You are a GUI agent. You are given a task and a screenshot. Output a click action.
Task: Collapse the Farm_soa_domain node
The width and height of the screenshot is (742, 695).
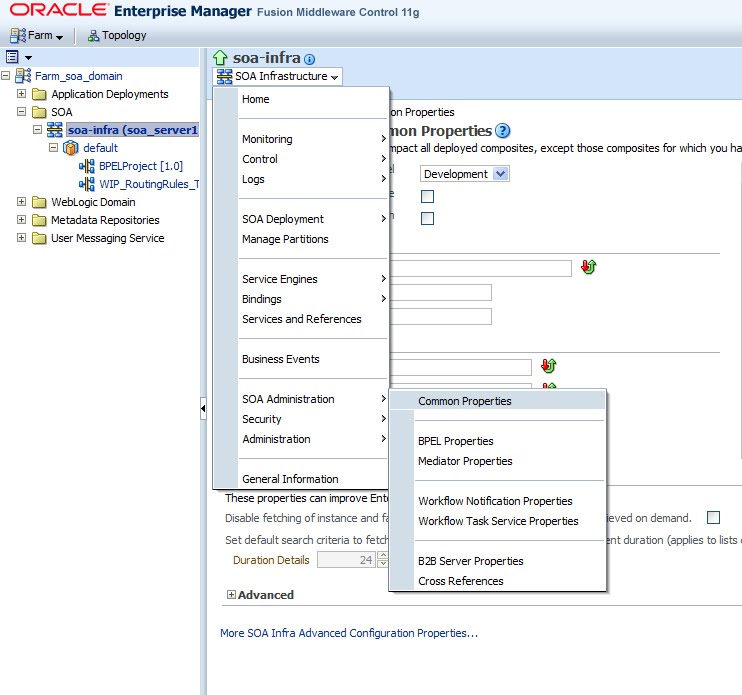coord(6,75)
